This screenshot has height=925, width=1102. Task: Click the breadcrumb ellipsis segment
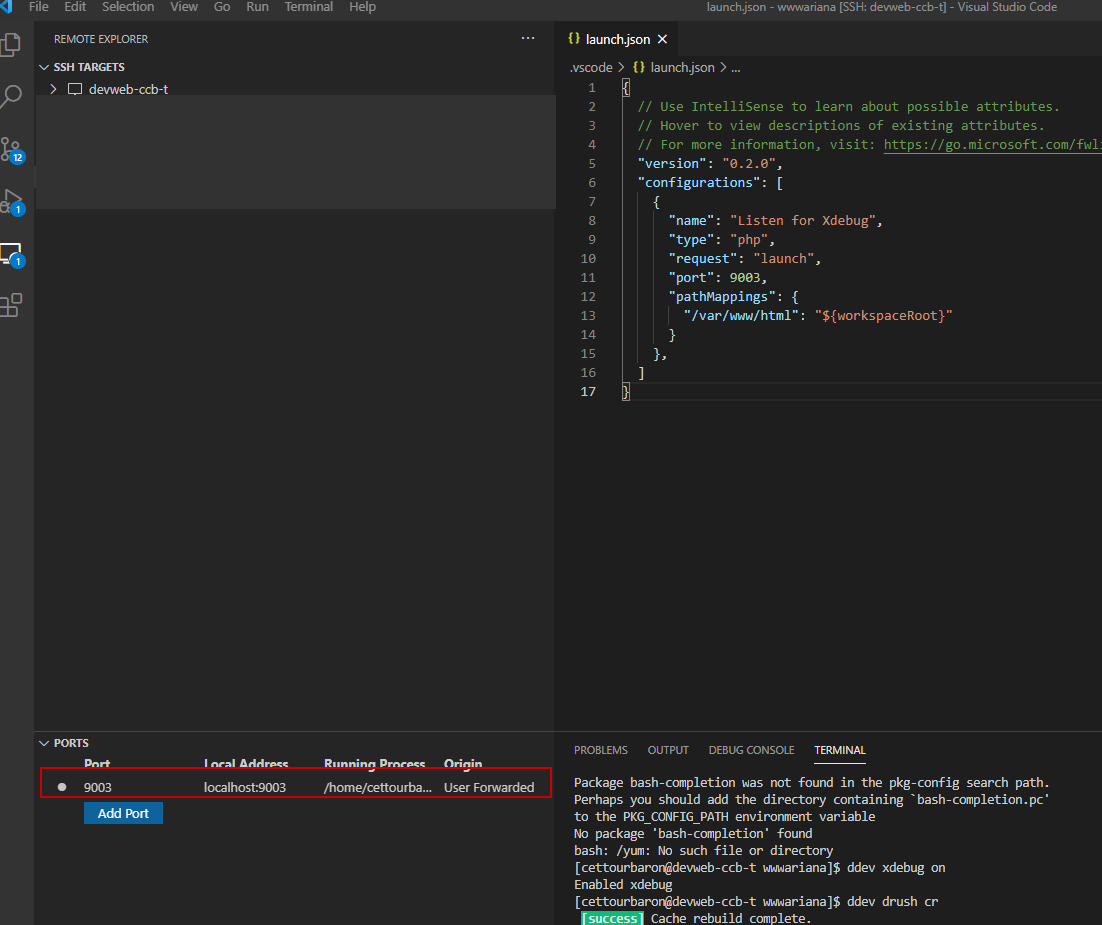736,68
